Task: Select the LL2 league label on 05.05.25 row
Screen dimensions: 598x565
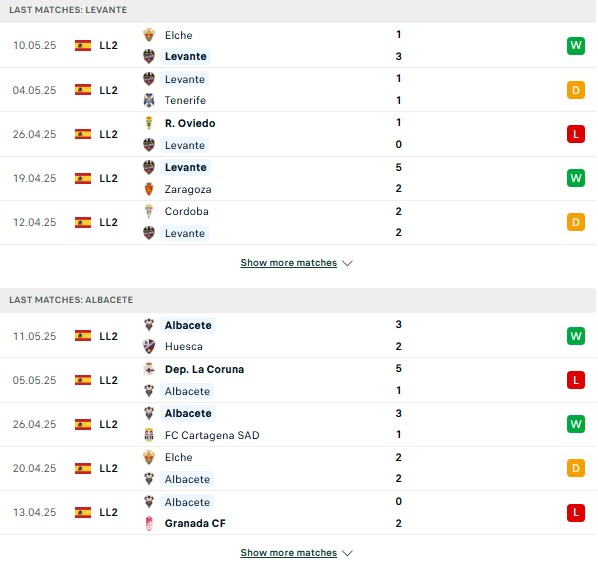Action: 108,380
